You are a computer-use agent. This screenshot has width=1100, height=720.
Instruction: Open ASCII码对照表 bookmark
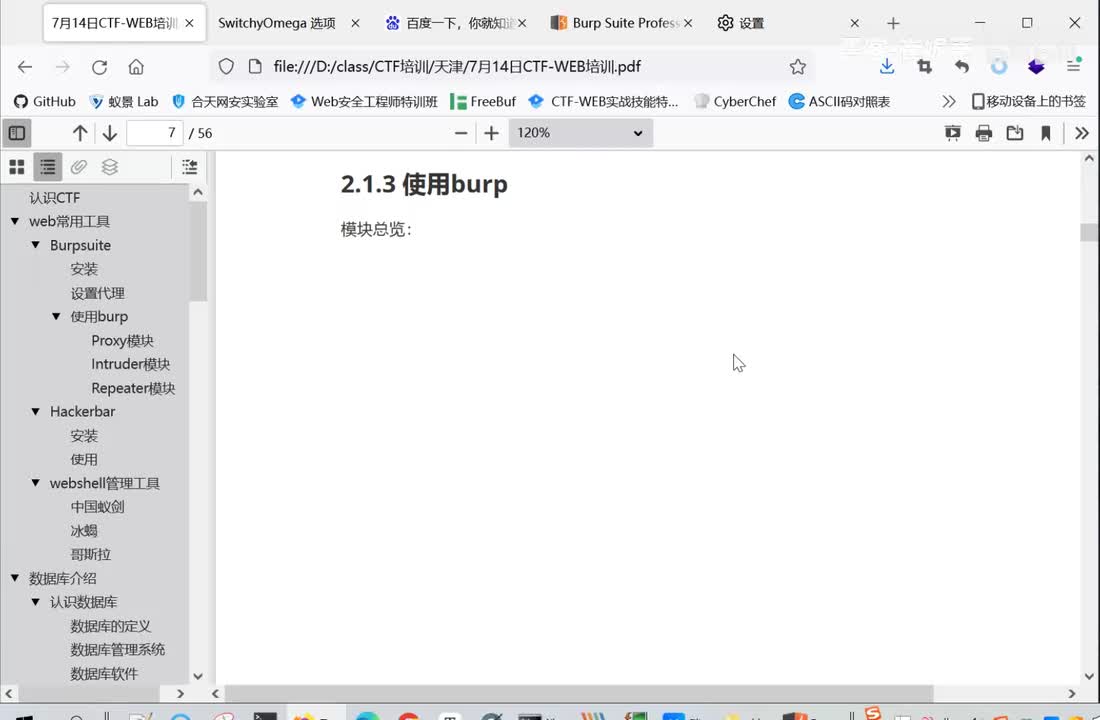click(x=839, y=102)
